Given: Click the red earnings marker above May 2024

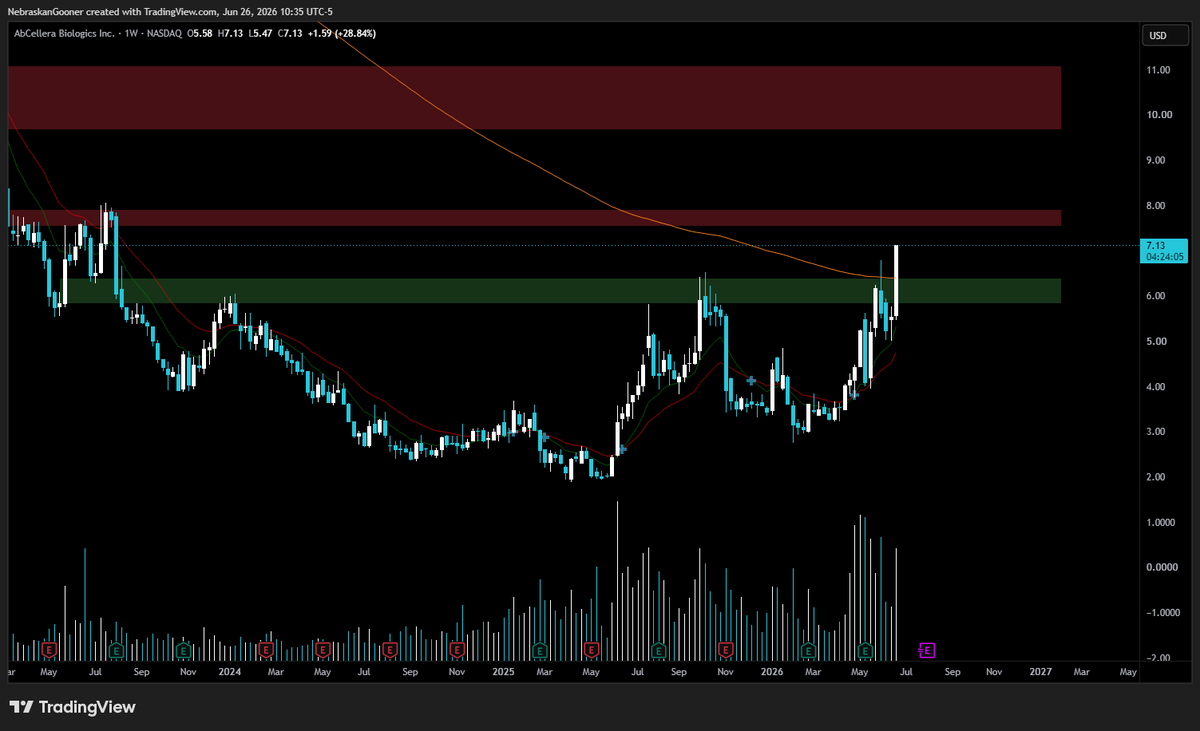Looking at the screenshot, I should click(x=323, y=650).
